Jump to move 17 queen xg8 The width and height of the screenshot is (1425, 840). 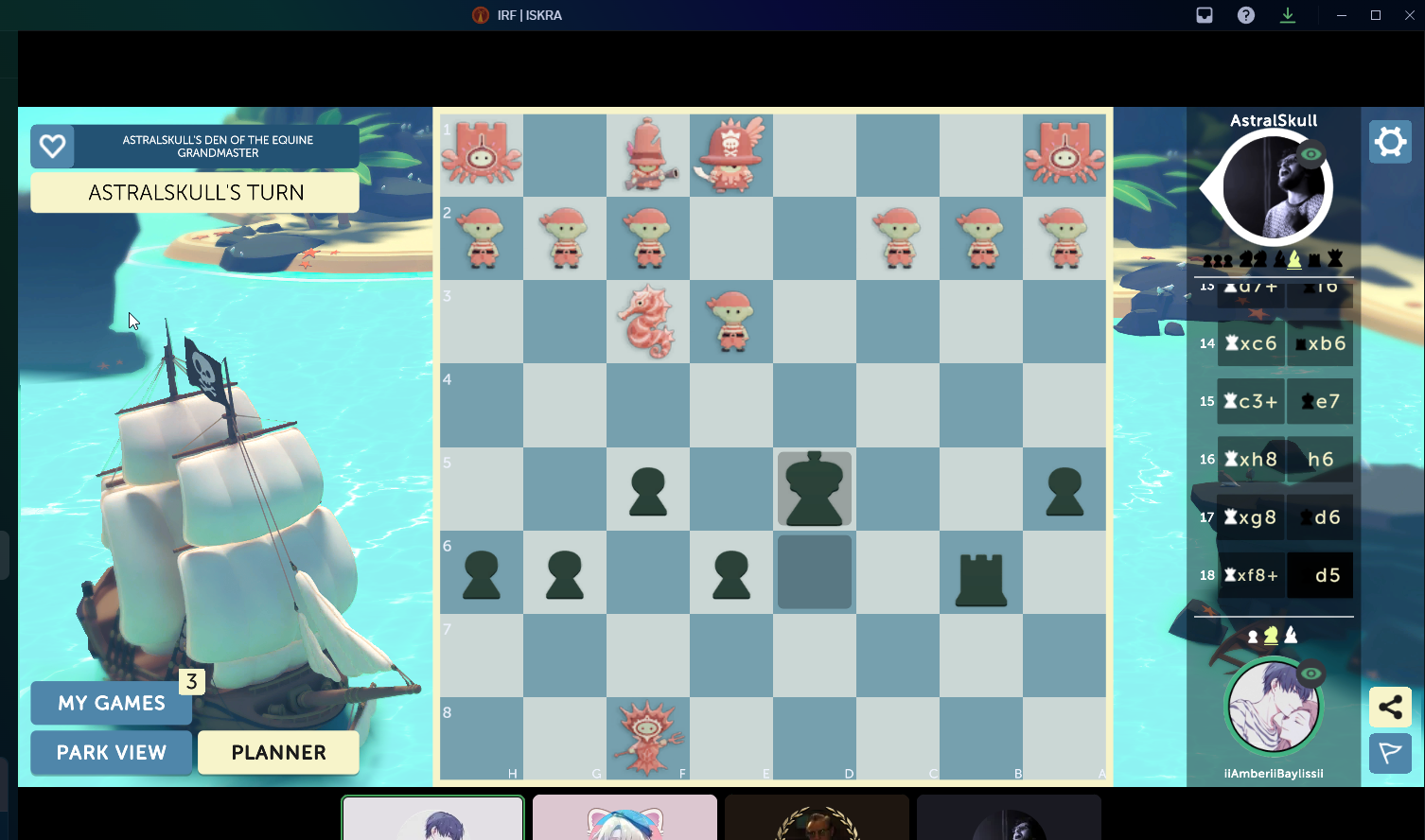tap(1251, 517)
